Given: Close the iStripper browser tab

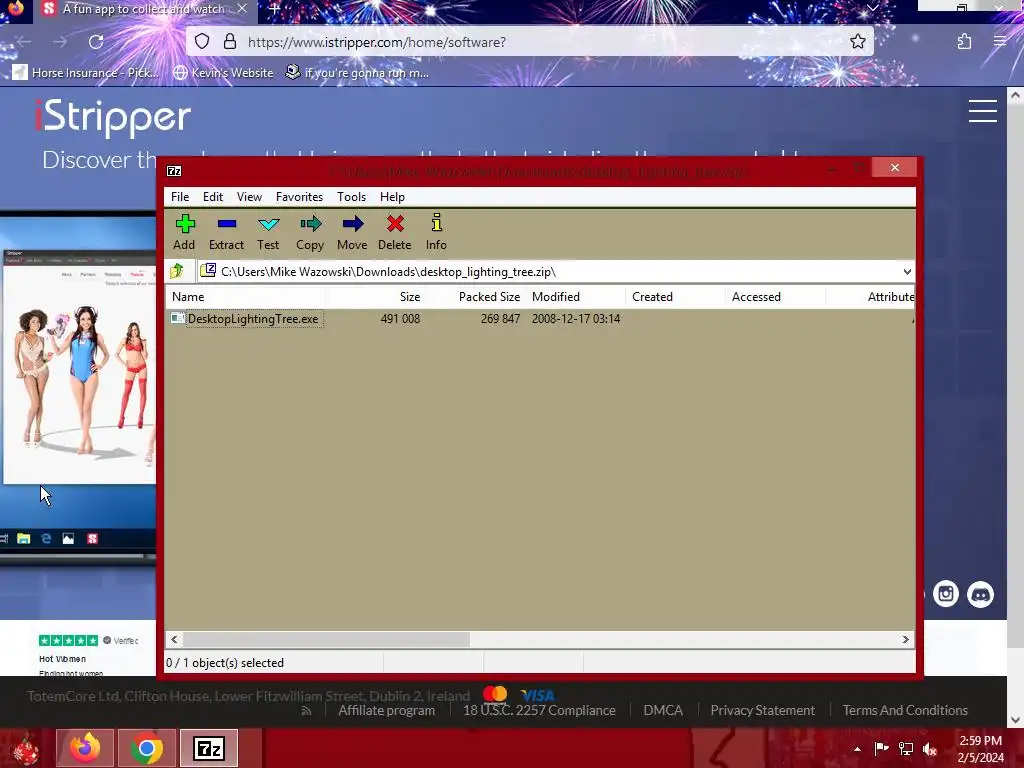Looking at the screenshot, I should pyautogui.click(x=242, y=8).
